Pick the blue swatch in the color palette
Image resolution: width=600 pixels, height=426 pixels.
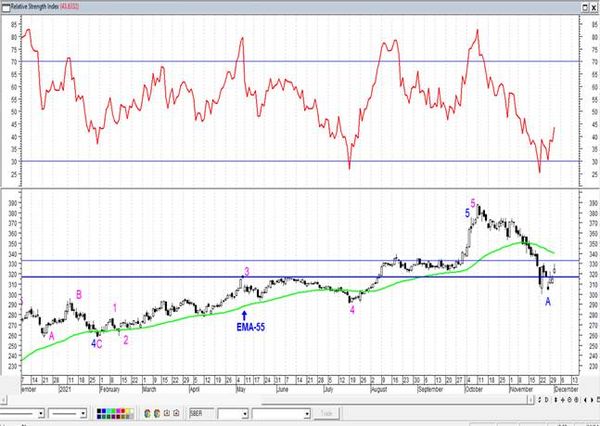pyautogui.click(x=104, y=411)
